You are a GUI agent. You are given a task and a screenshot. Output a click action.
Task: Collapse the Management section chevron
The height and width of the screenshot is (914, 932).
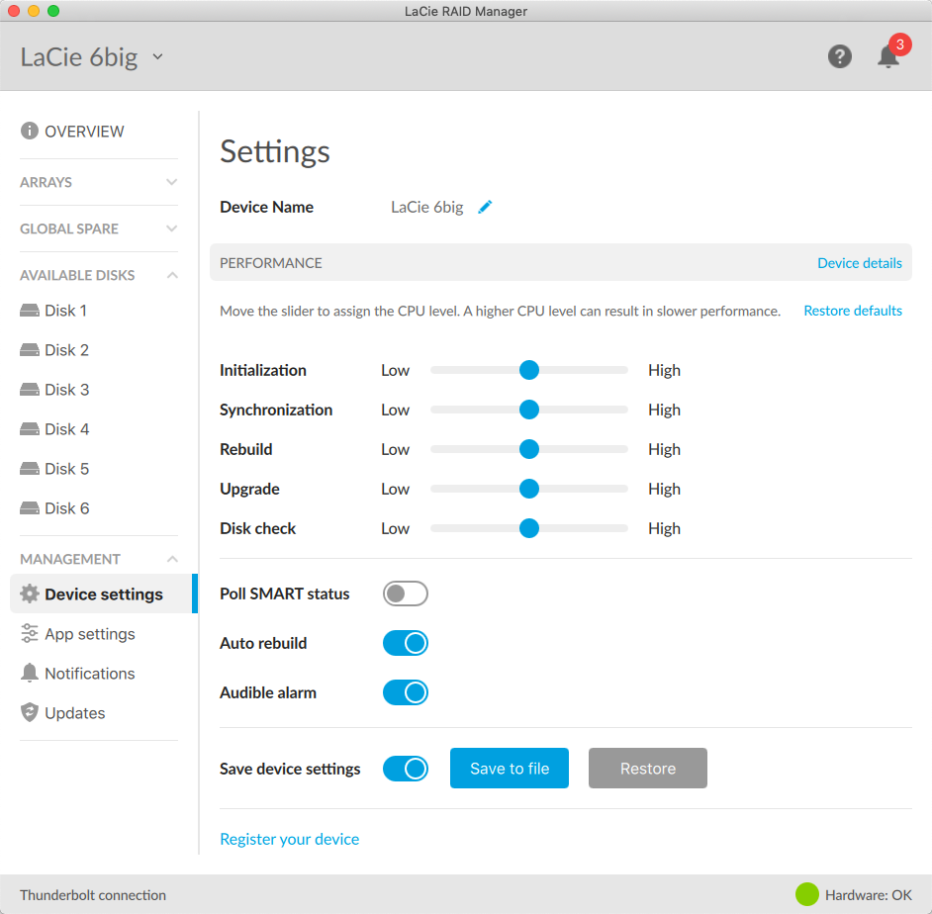coord(172,559)
